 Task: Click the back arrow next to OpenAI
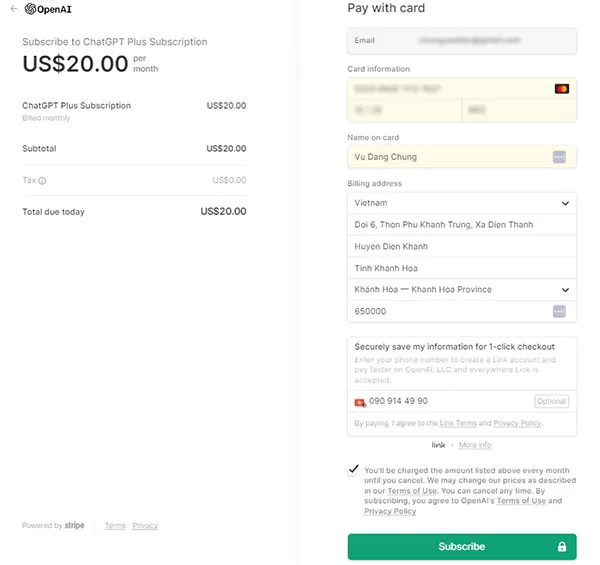tap(14, 9)
